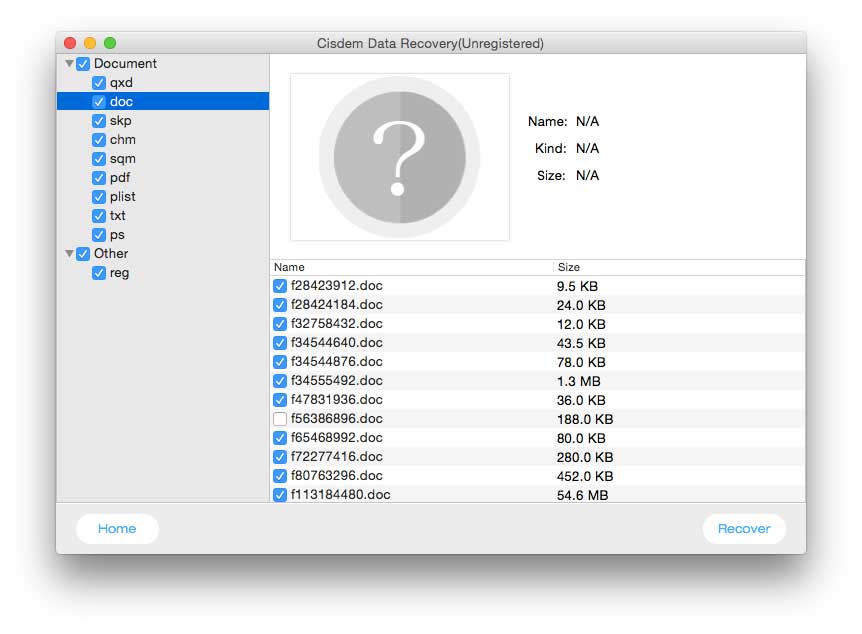Select the qxd tree item label
Image resolution: width=862 pixels, height=634 pixels.
pos(121,83)
